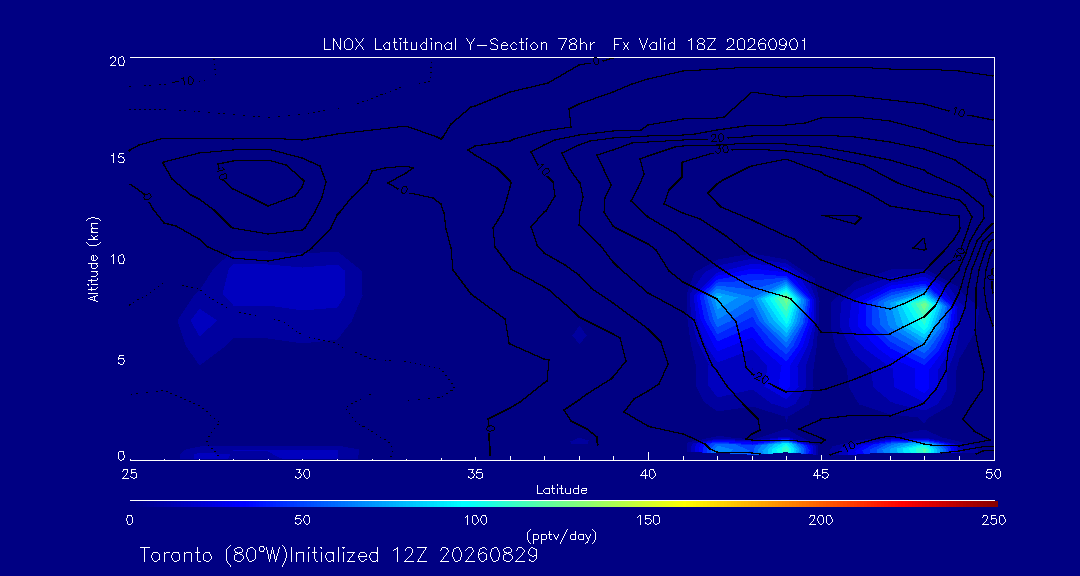Click the 50 value on the colorbar scale
Screen dimensions: 1080x576
point(302,520)
